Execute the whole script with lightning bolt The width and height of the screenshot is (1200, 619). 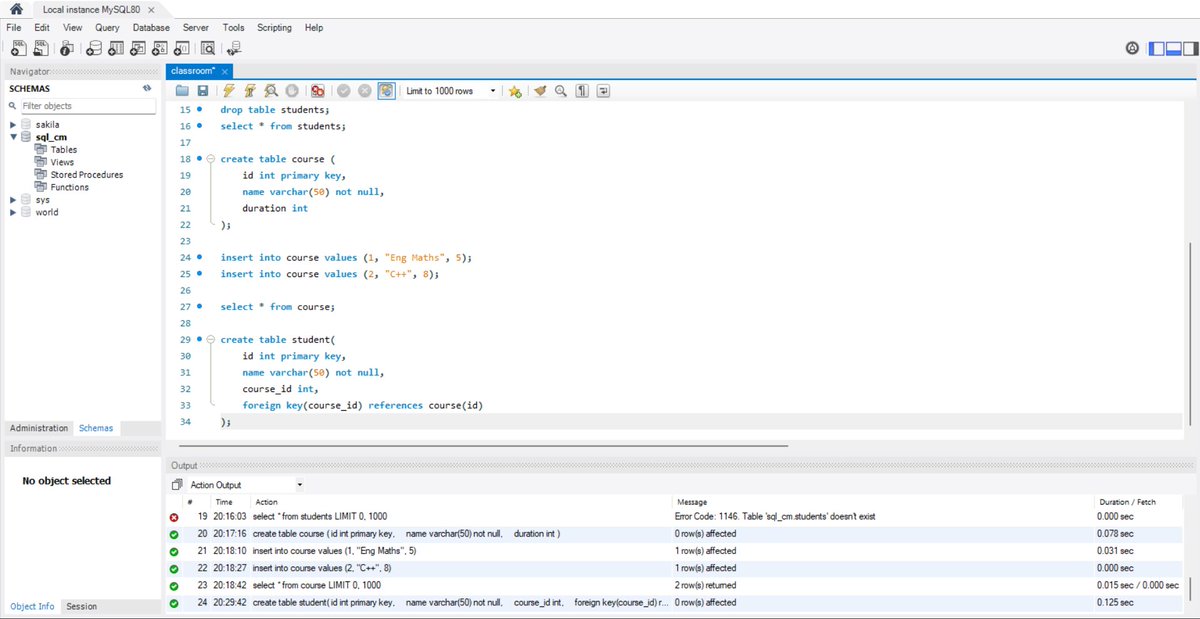[229, 91]
